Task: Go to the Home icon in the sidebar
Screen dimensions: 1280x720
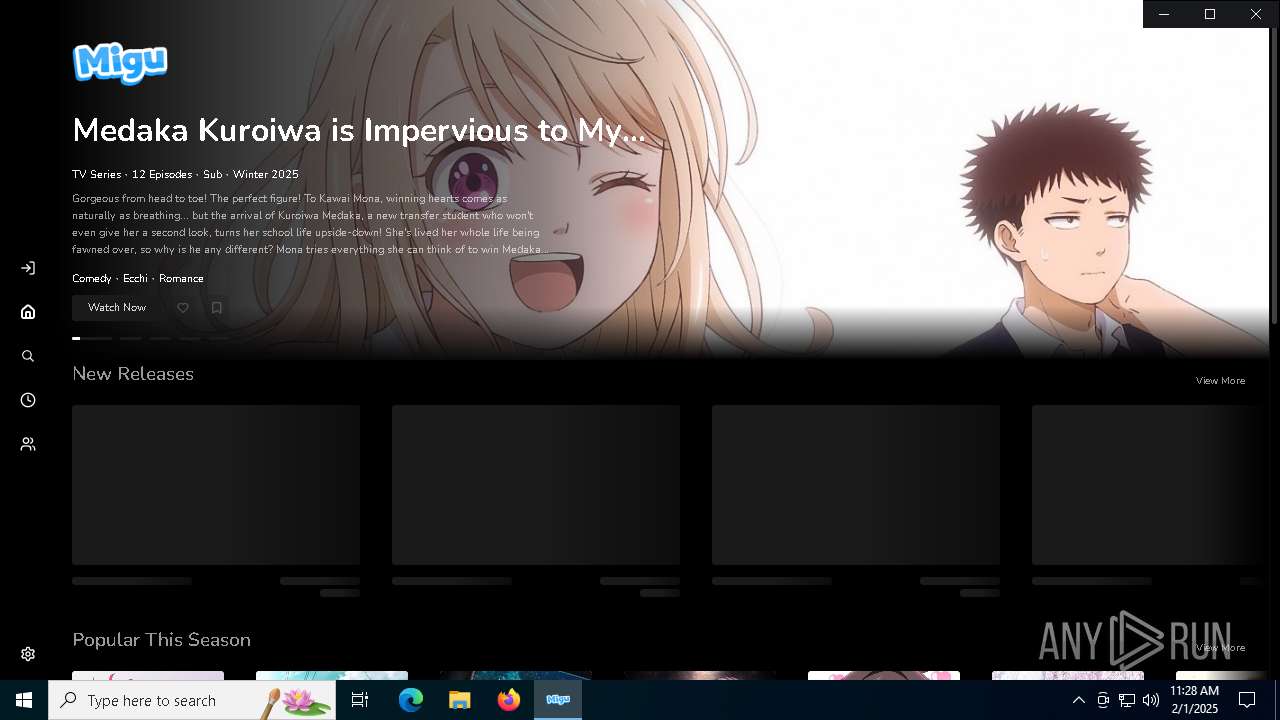Action: coord(28,312)
